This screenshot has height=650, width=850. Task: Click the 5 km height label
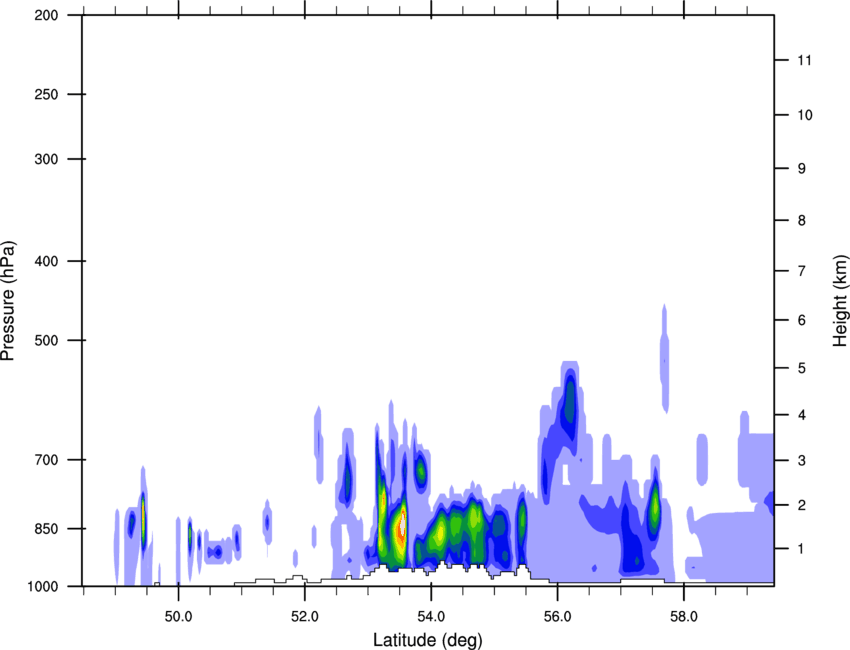pyautogui.click(x=802, y=368)
